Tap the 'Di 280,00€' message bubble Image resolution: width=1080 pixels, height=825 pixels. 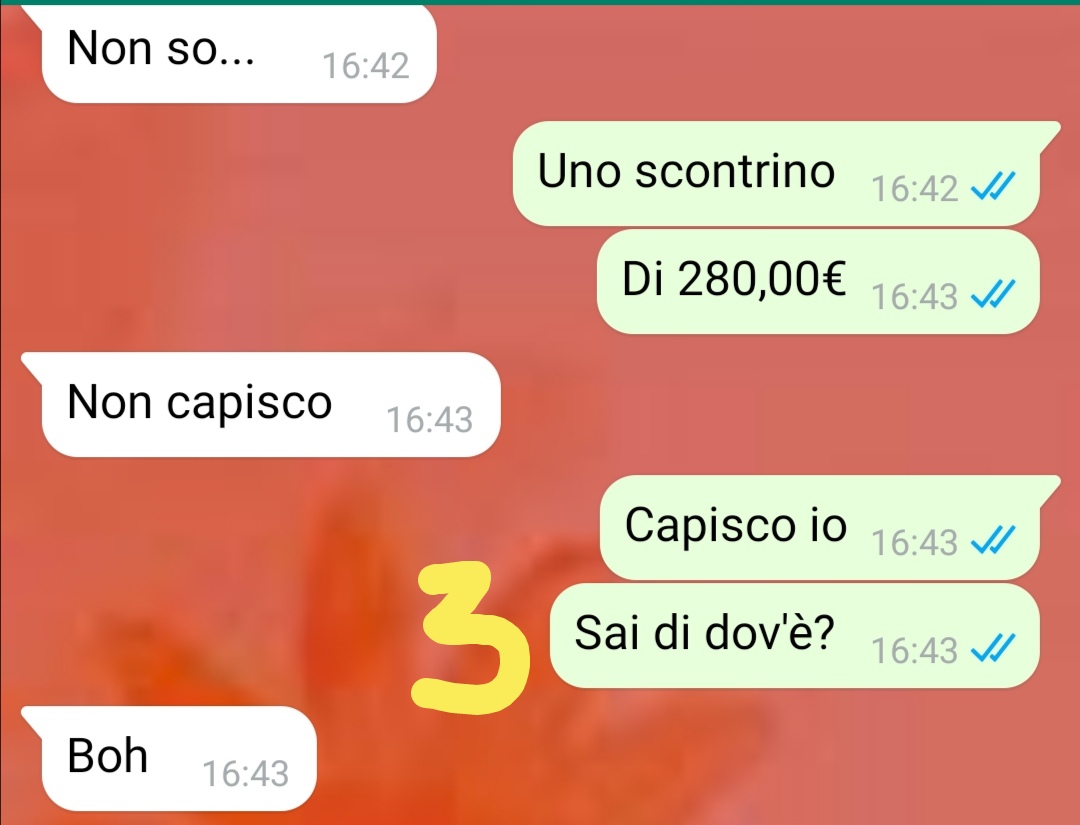818,282
